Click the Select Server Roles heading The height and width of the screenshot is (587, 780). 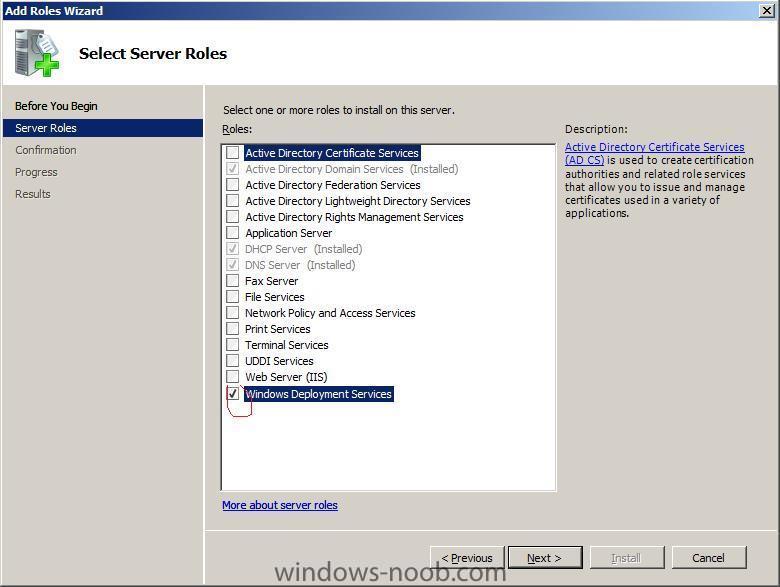point(153,53)
